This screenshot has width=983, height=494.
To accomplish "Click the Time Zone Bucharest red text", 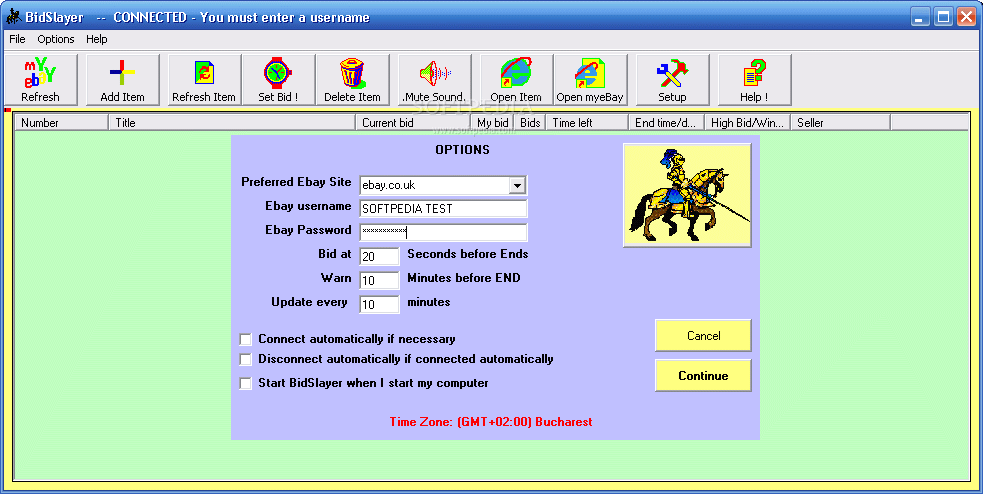I will [x=491, y=422].
